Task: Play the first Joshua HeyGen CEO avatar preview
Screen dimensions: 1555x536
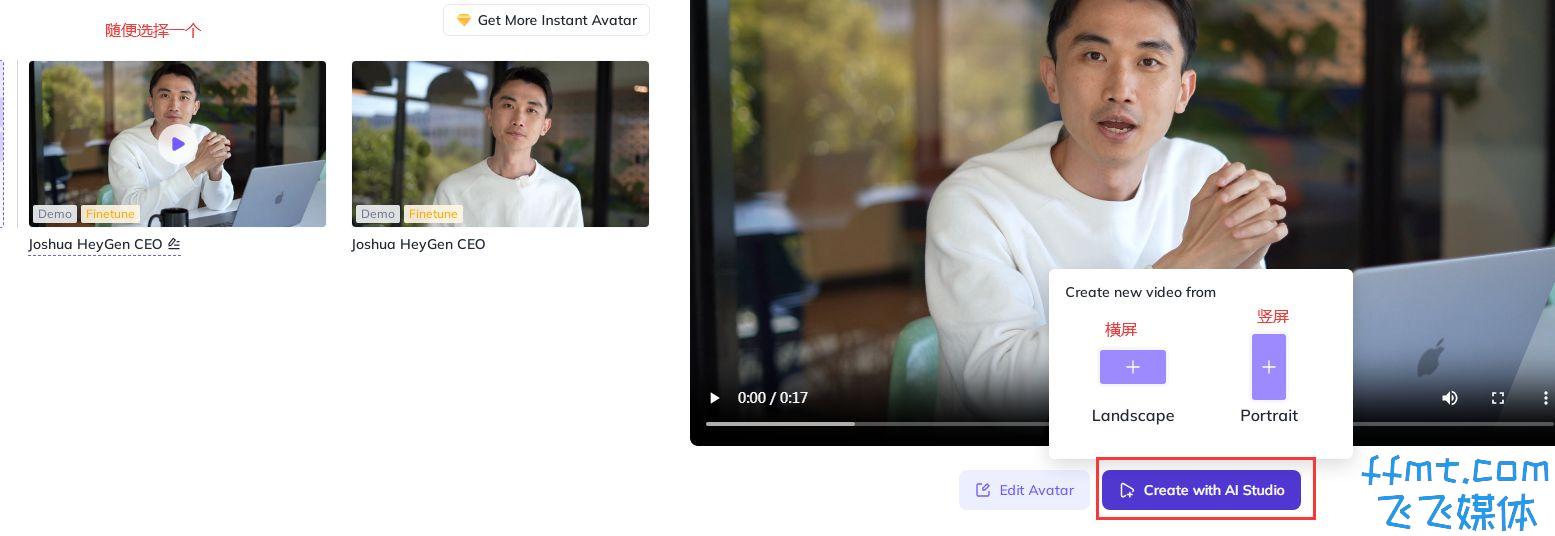Action: point(177,144)
